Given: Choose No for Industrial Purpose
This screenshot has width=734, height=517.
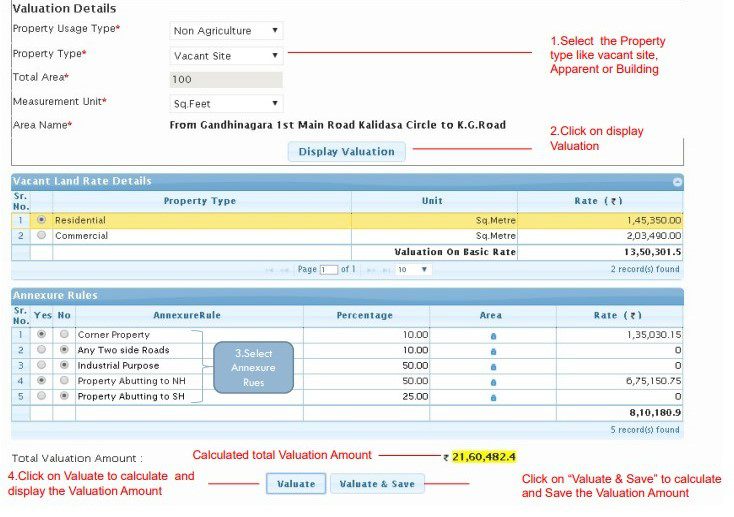Looking at the screenshot, I should click(64, 365).
